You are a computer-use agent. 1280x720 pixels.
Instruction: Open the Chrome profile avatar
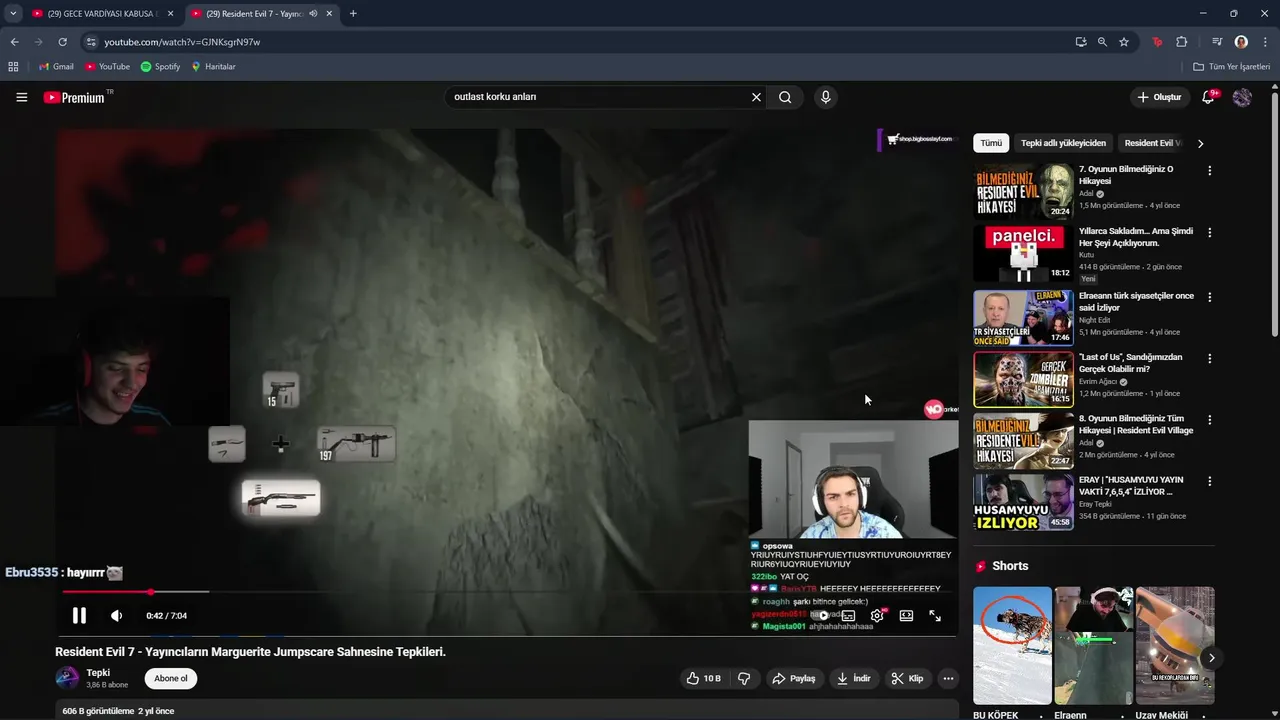1241,42
